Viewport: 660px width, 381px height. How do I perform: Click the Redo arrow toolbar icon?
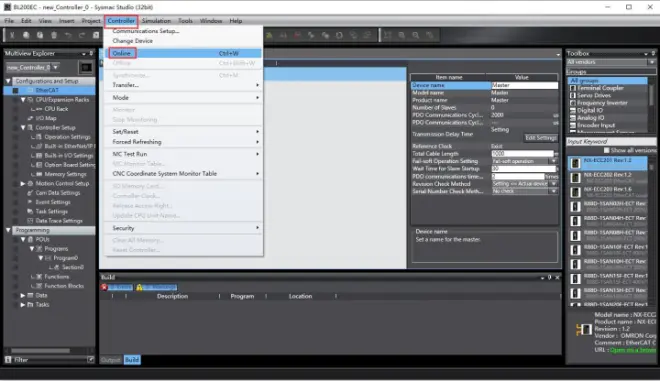point(82,35)
